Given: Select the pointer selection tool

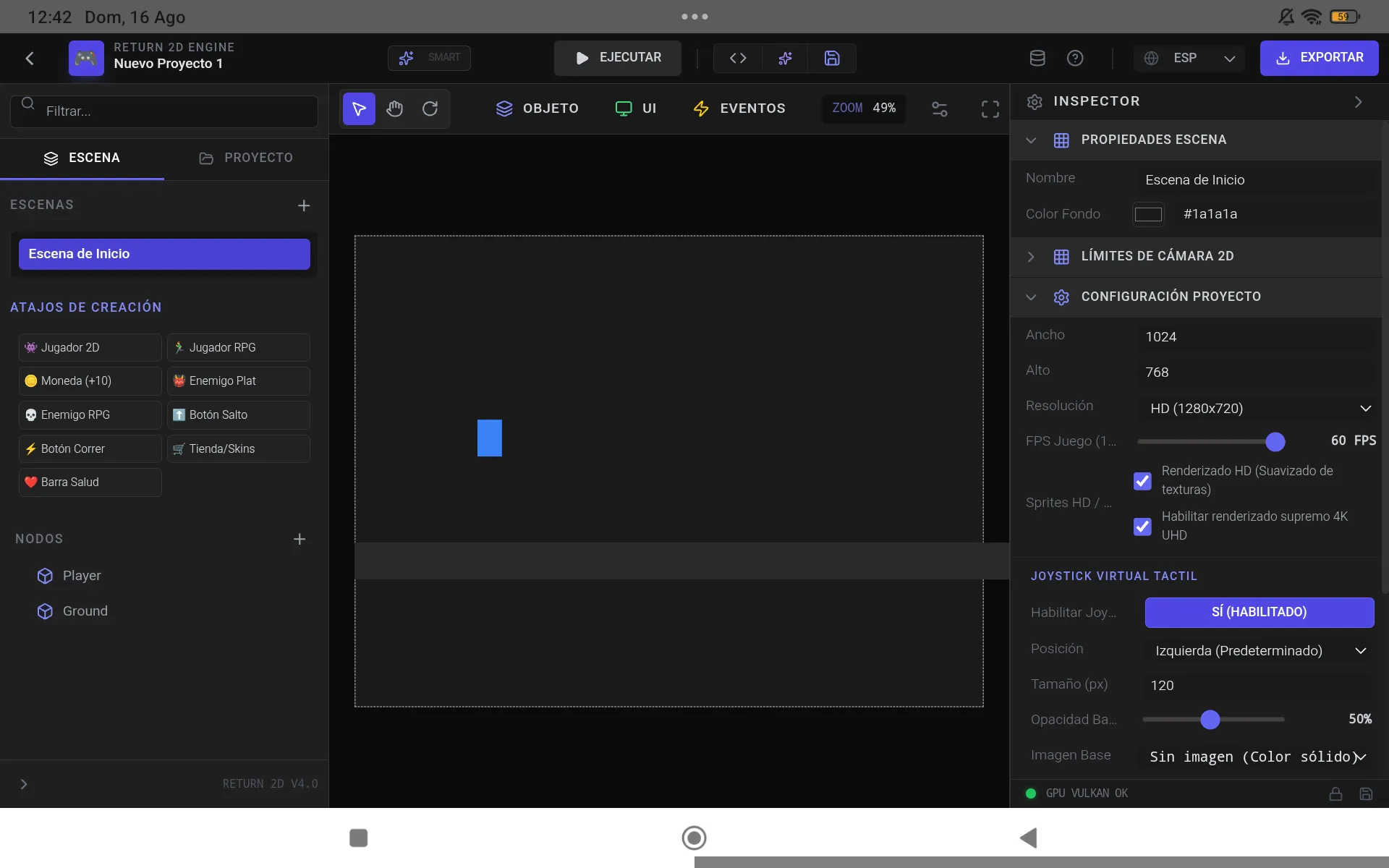Looking at the screenshot, I should pos(359,109).
